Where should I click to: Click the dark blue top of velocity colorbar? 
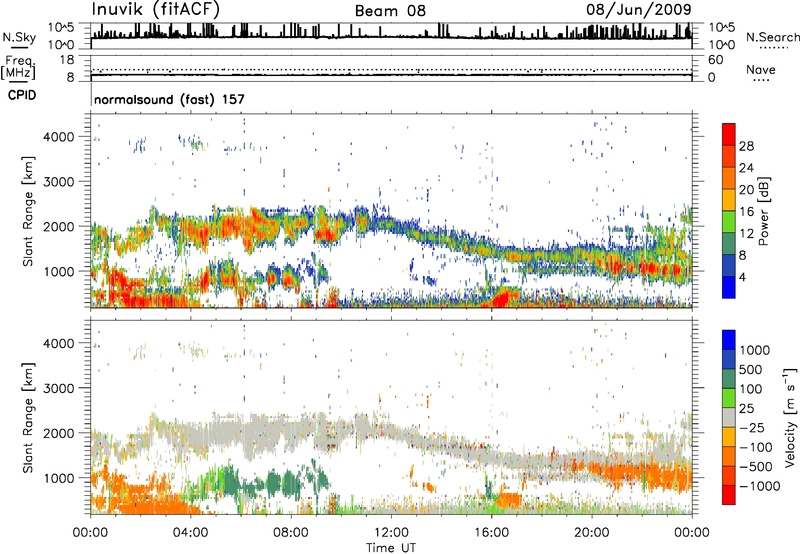pyautogui.click(x=729, y=339)
